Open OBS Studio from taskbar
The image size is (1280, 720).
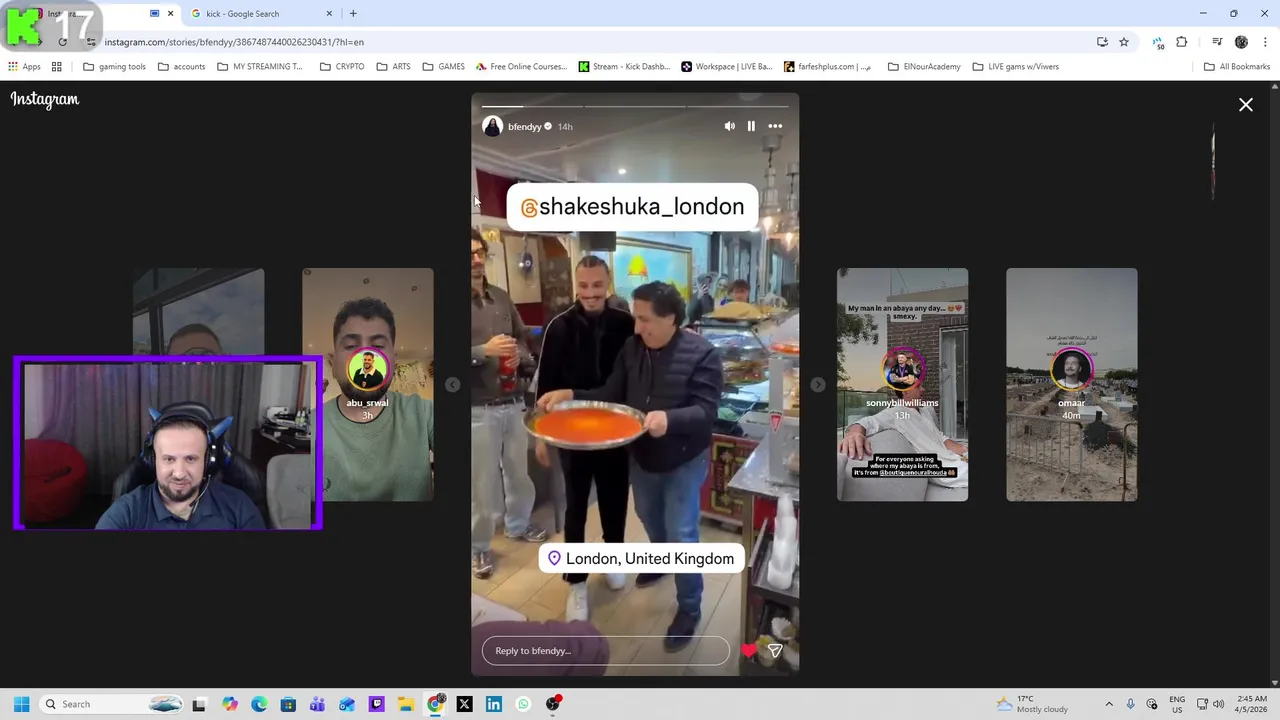(553, 704)
